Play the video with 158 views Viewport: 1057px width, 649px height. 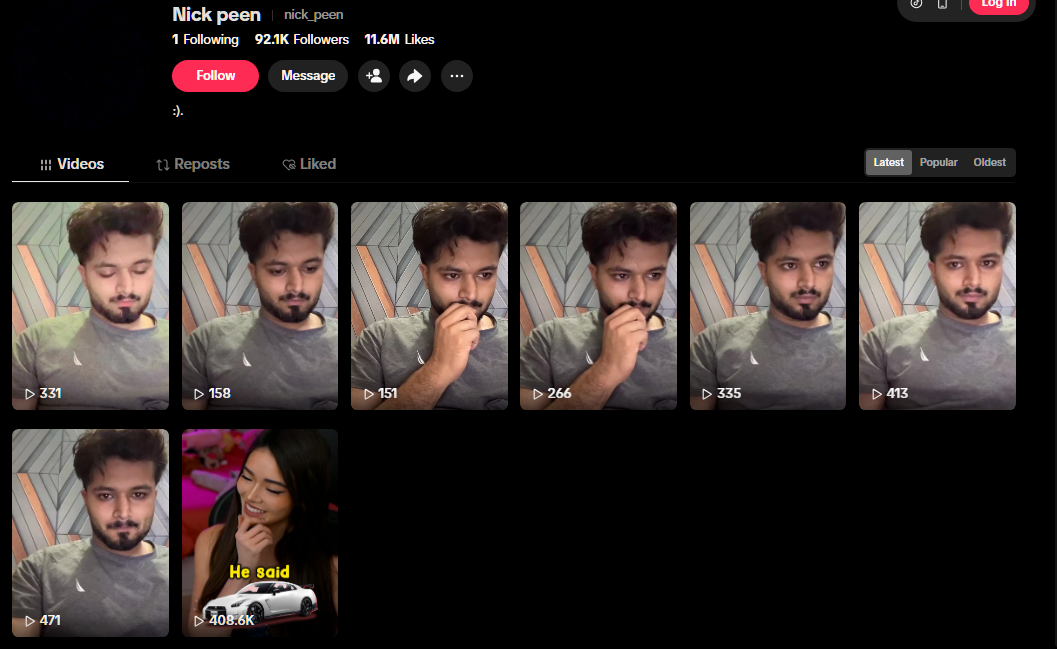(x=260, y=306)
